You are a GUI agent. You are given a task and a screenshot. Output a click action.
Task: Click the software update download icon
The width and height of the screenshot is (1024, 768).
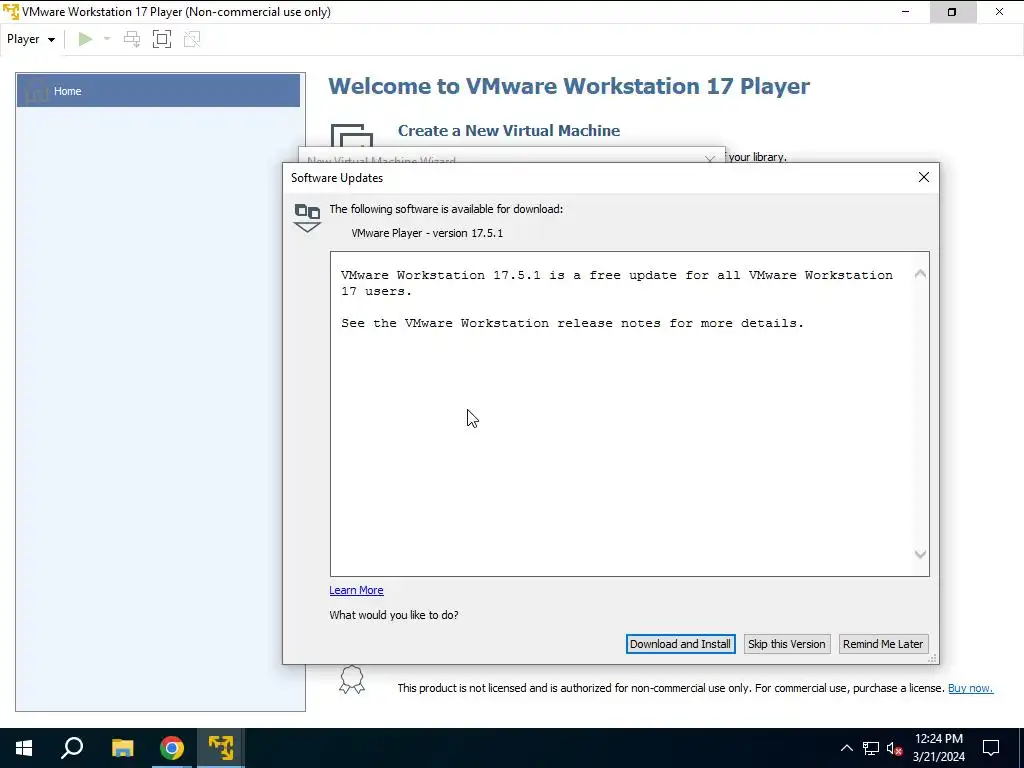tap(307, 217)
